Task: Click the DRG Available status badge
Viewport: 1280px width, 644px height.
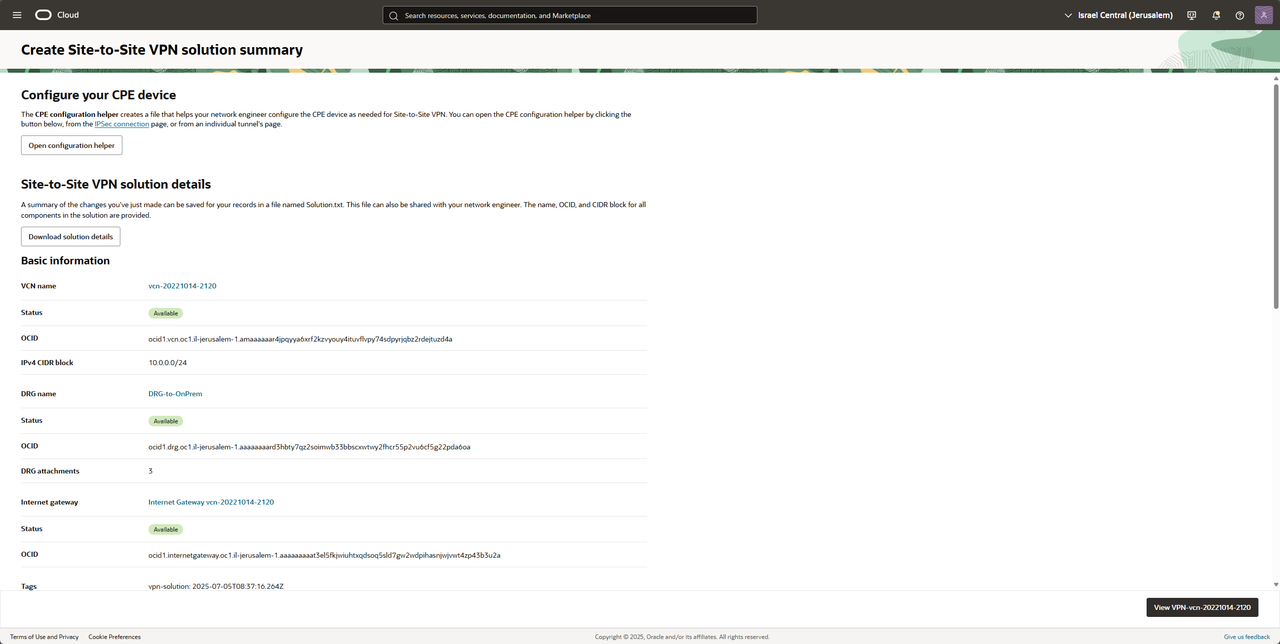Action: pos(166,421)
